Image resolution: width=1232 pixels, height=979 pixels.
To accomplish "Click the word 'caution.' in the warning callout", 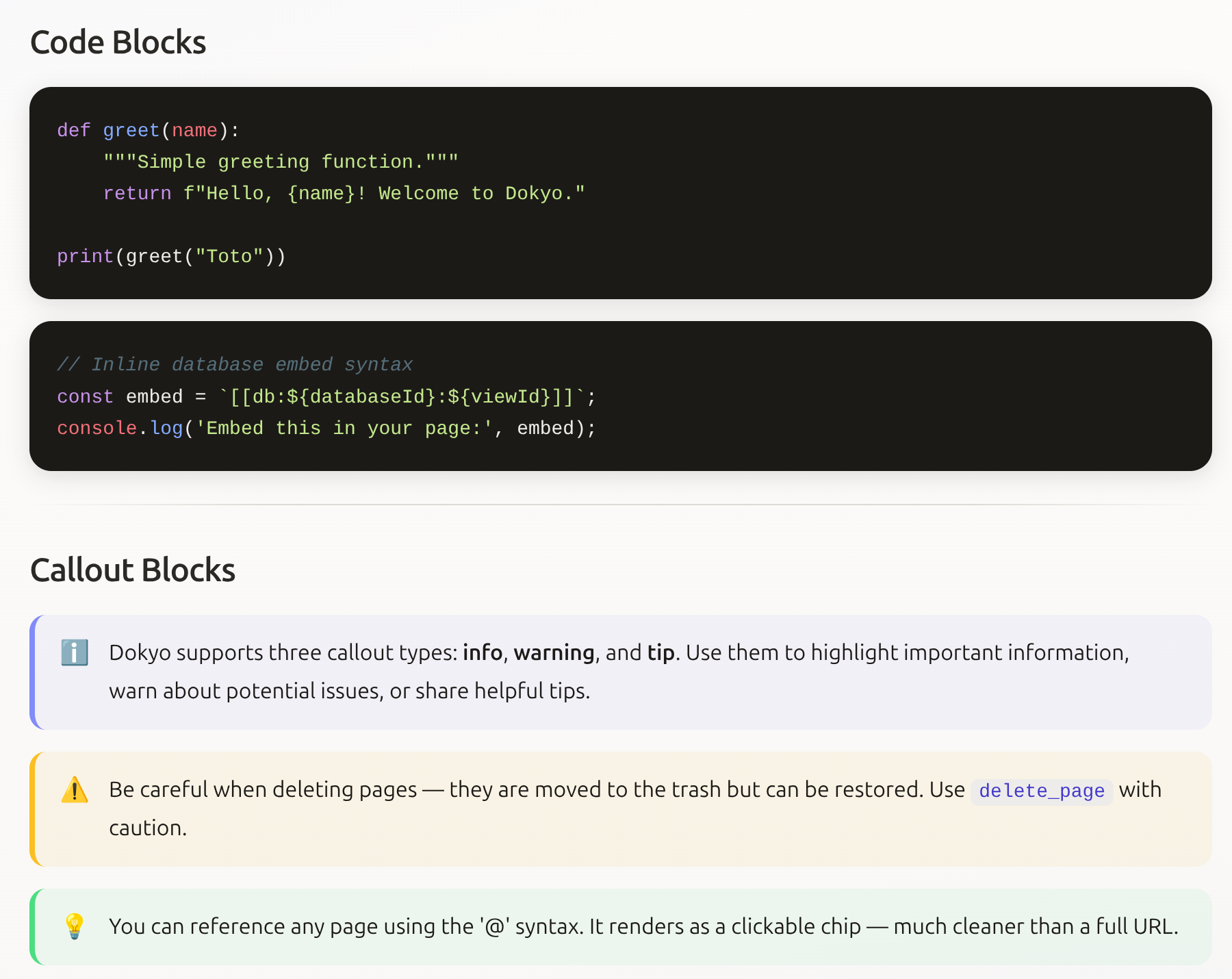I will coord(148,828).
